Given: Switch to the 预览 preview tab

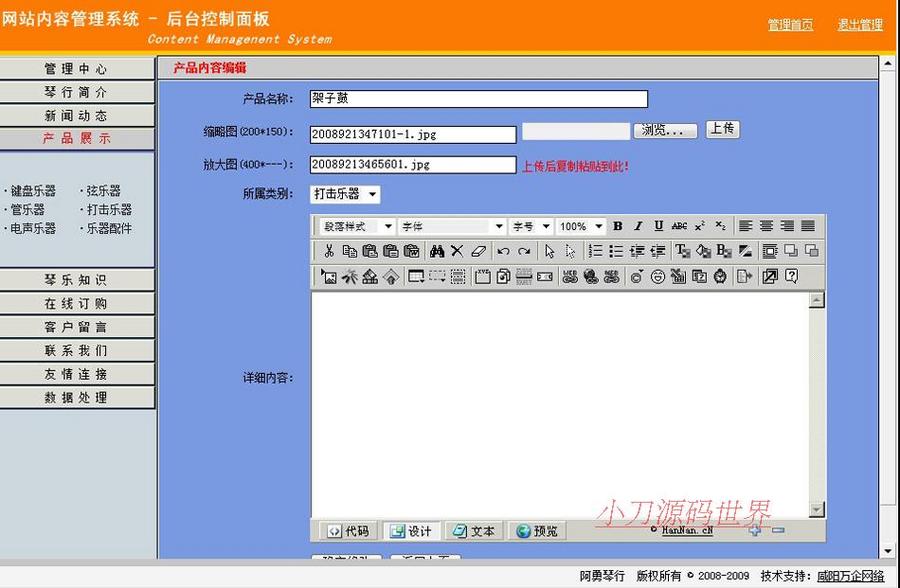Looking at the screenshot, I should click(x=537, y=531).
